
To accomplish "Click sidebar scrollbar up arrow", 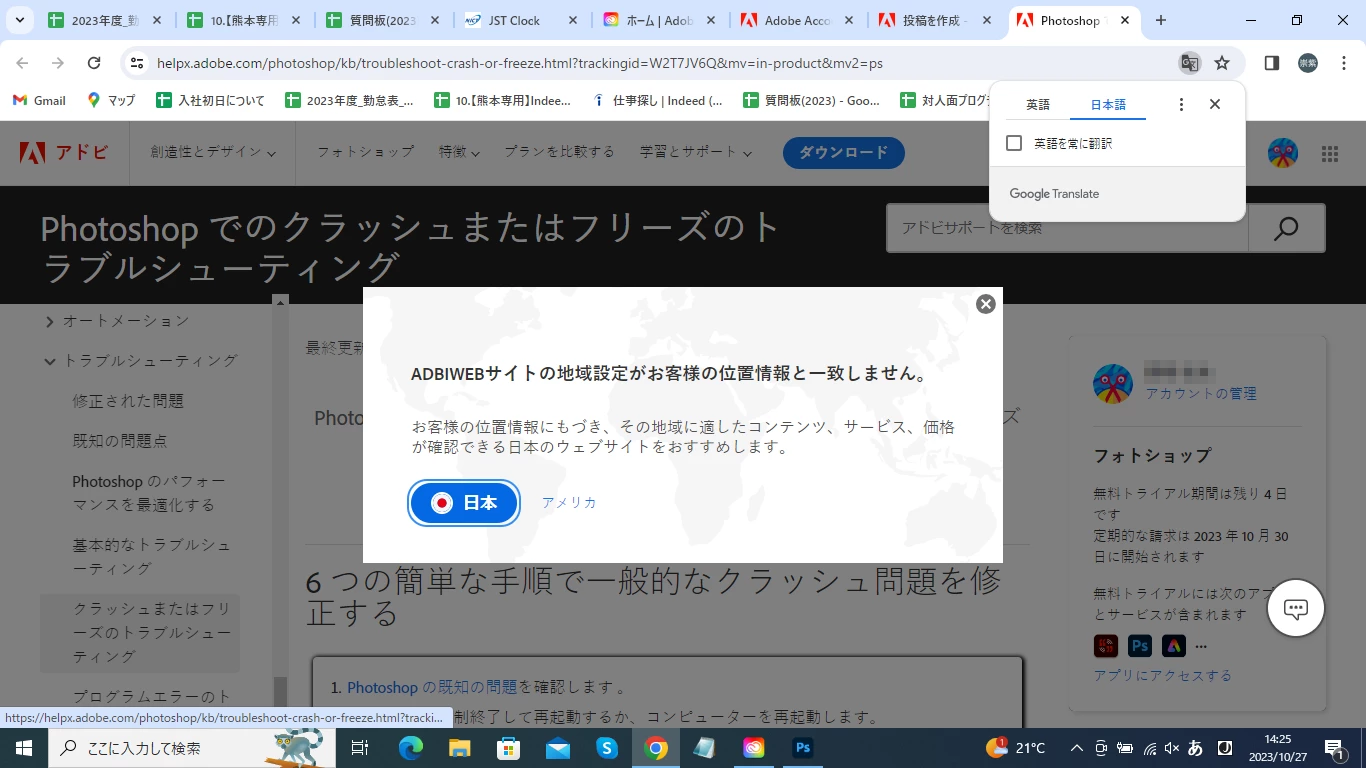I will pos(281,301).
